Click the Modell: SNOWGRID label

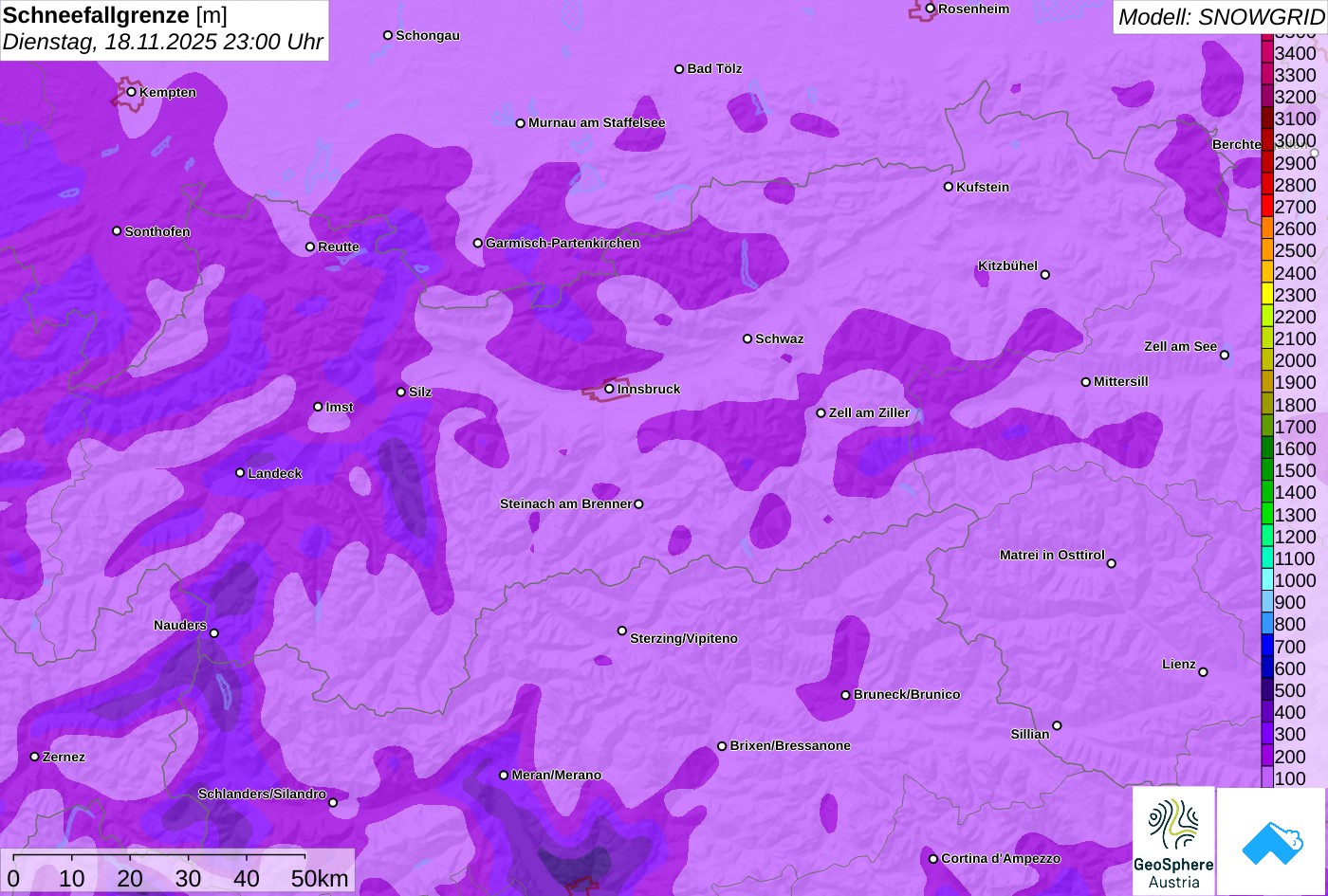pyautogui.click(x=1221, y=16)
